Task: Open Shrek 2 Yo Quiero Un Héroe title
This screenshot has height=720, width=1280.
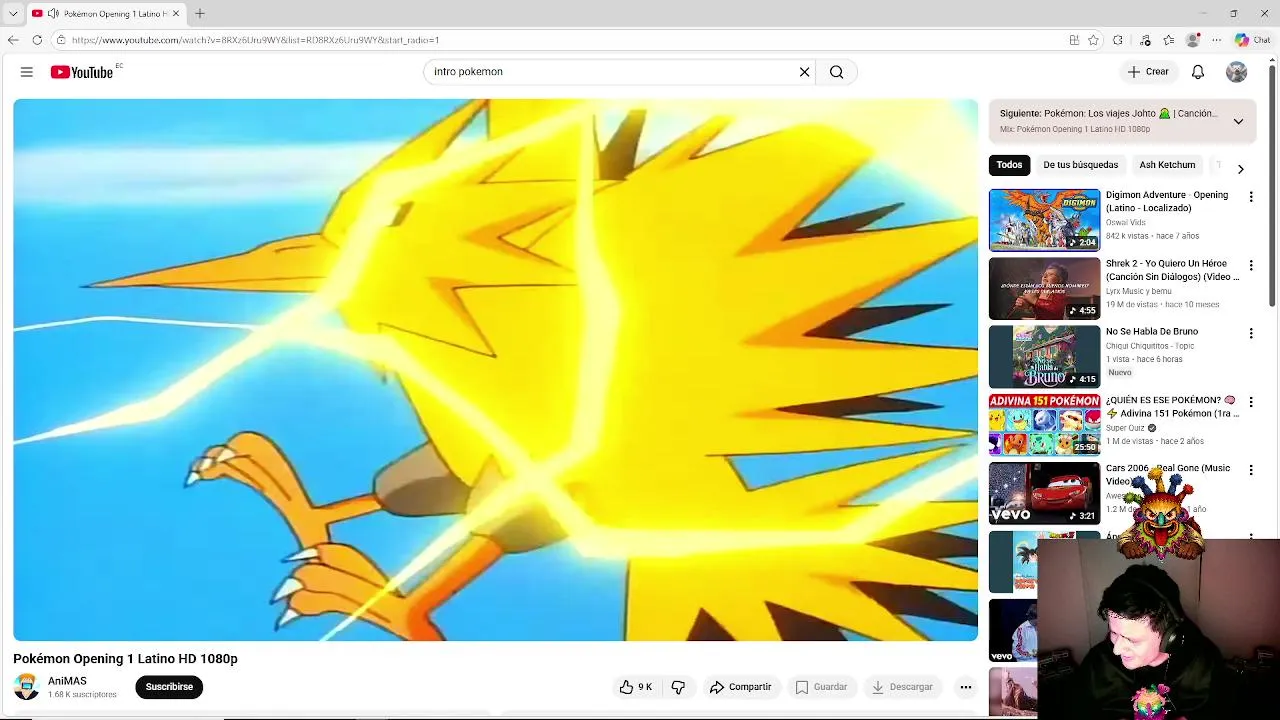Action: coord(1172,270)
